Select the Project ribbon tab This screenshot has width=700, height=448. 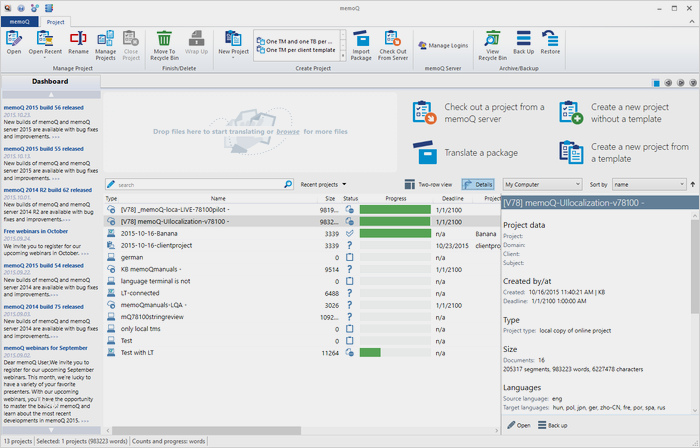(x=55, y=22)
